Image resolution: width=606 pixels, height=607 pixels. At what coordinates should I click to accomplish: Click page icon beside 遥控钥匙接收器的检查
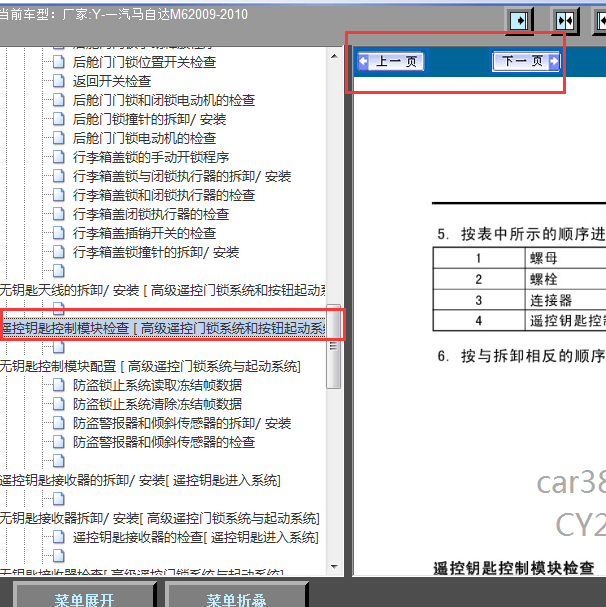(58, 537)
